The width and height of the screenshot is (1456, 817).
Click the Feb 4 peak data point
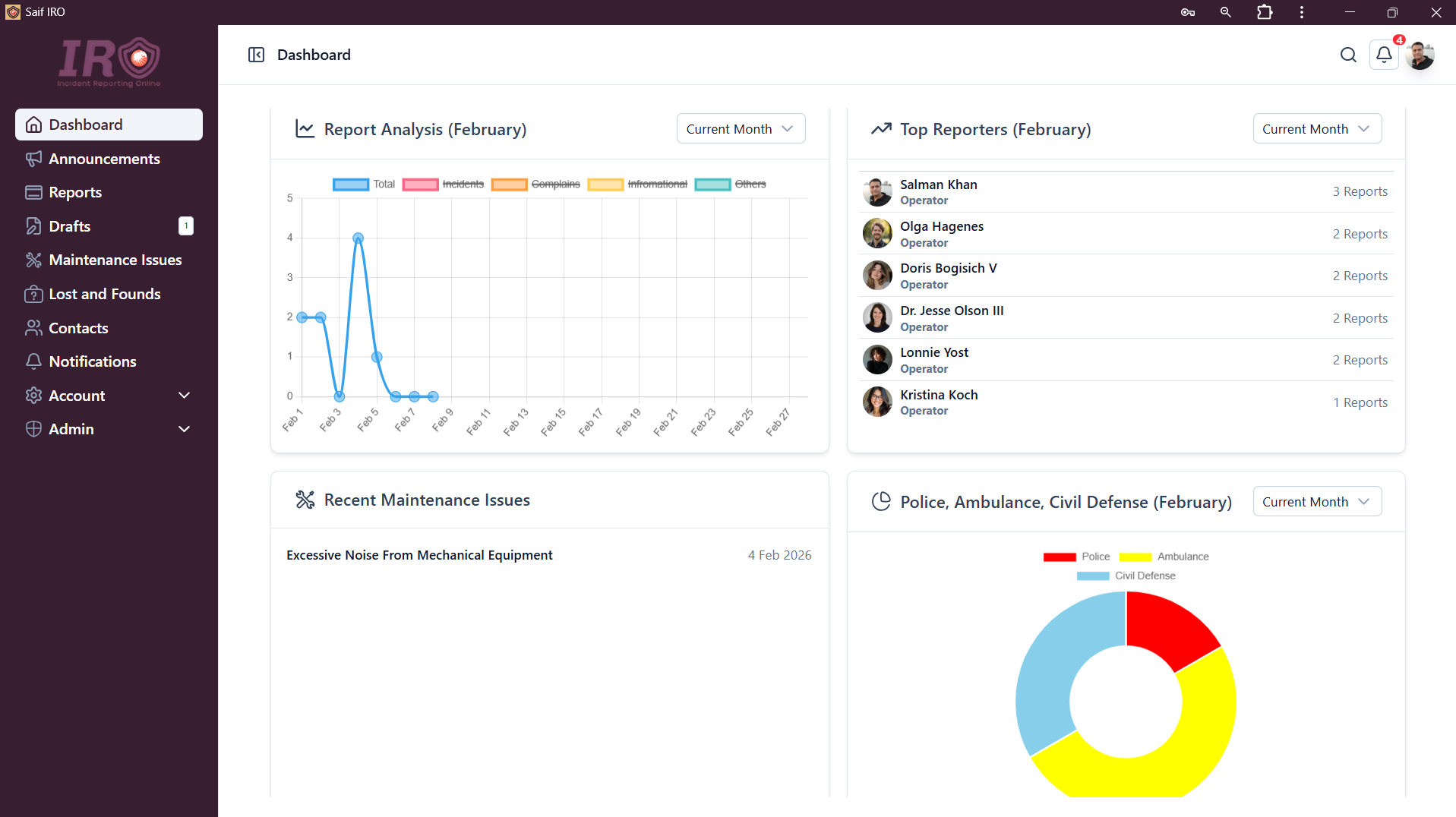point(358,238)
